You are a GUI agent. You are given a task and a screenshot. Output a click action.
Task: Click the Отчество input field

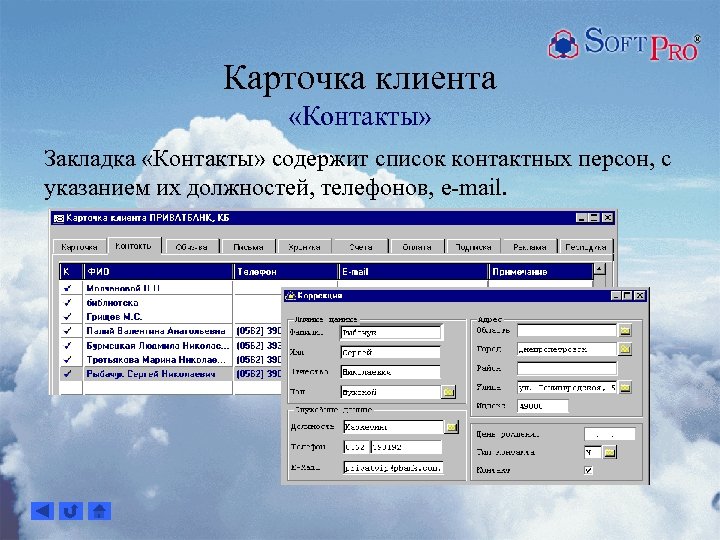391,372
